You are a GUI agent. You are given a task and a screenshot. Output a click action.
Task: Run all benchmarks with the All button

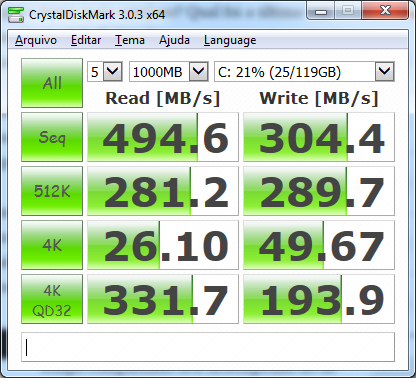(52, 83)
